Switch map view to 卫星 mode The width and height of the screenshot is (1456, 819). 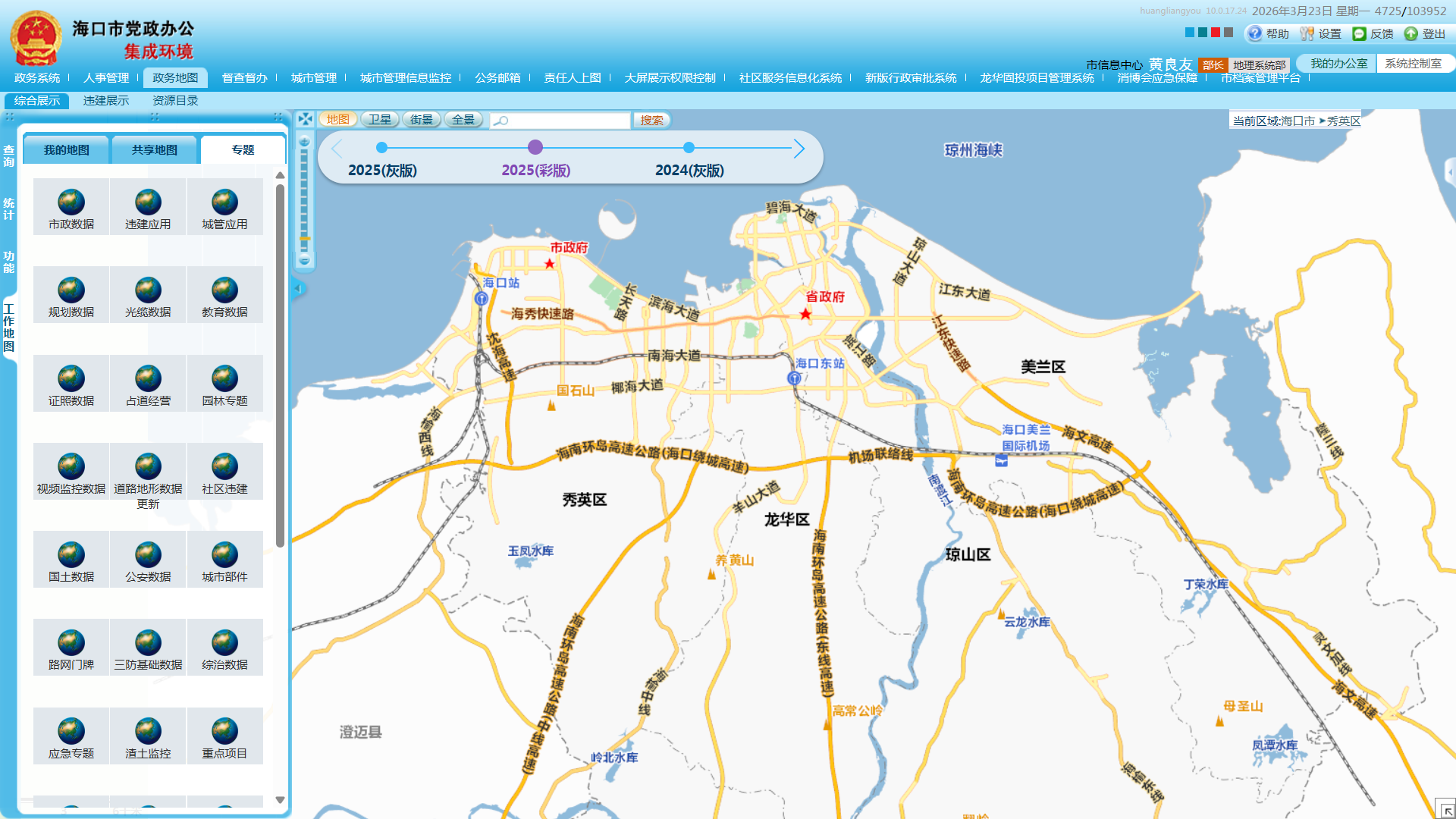(379, 120)
